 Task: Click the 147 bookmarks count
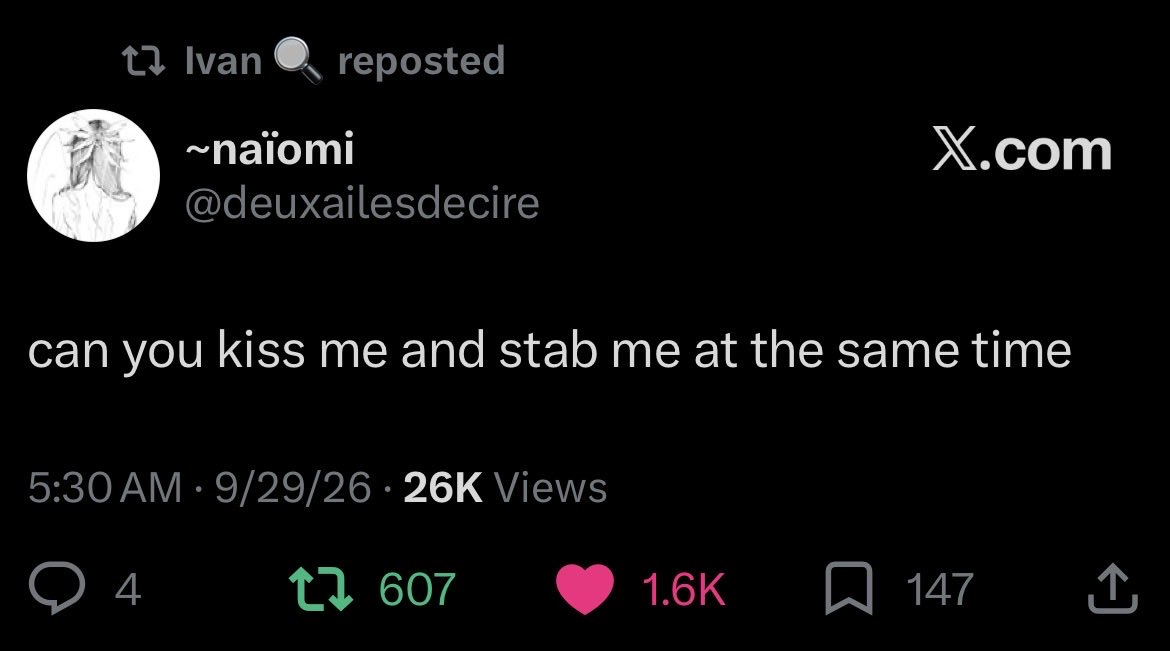(x=940, y=590)
